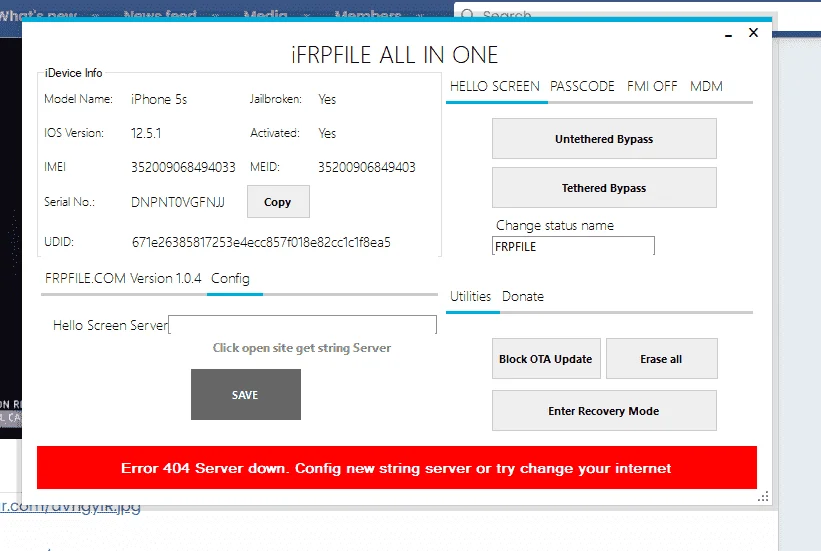This screenshot has width=821, height=551.
Task: Select the FMI OFF tab
Action: tap(652, 86)
